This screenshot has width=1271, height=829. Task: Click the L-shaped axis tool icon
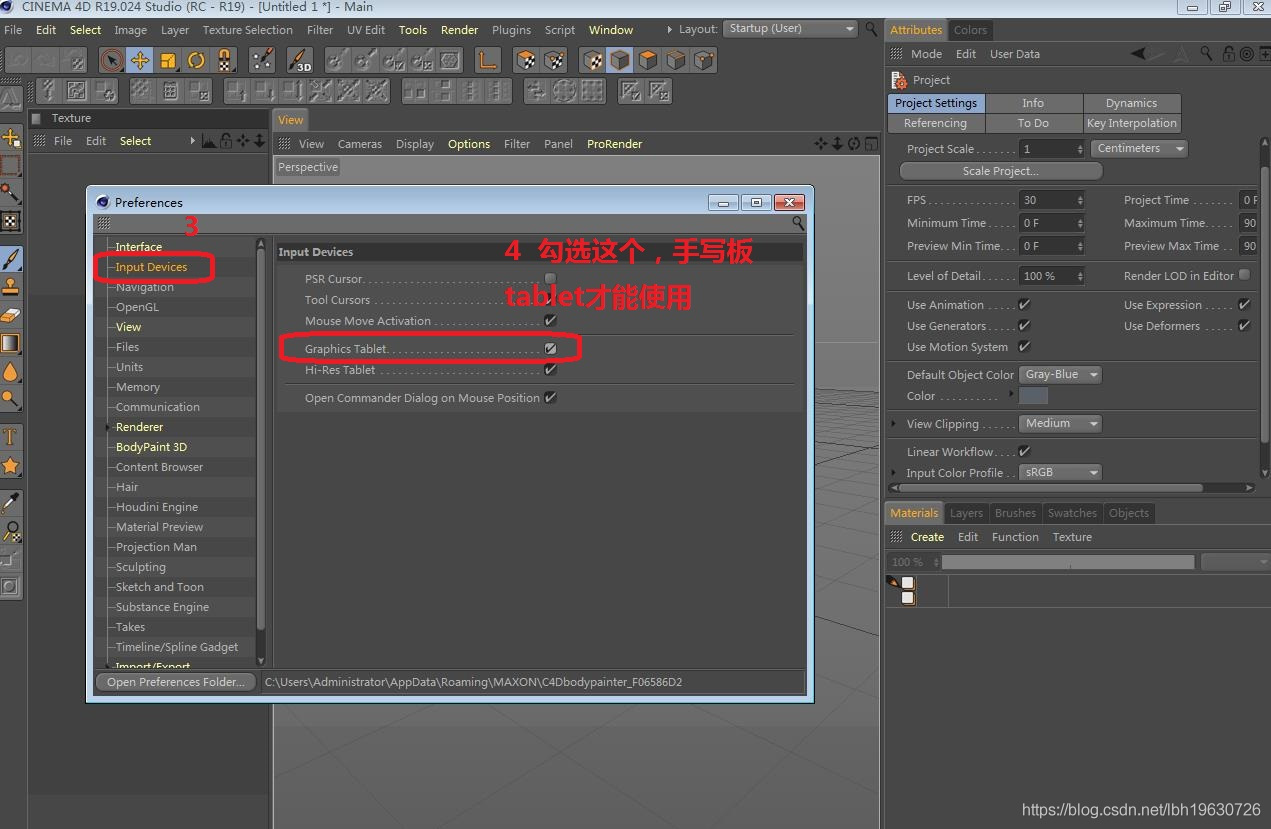point(487,60)
